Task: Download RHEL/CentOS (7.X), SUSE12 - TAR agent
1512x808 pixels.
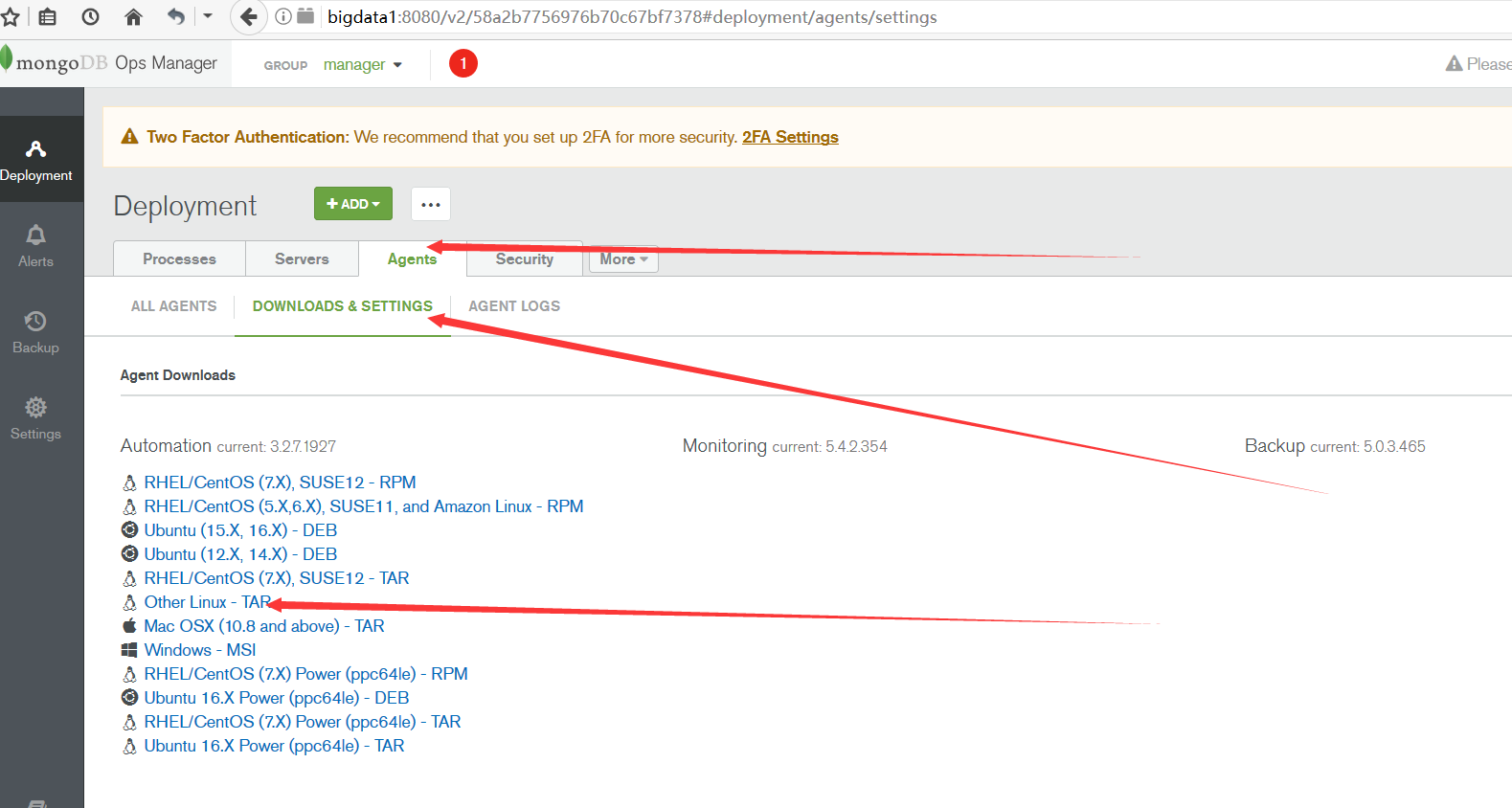Action: [277, 578]
